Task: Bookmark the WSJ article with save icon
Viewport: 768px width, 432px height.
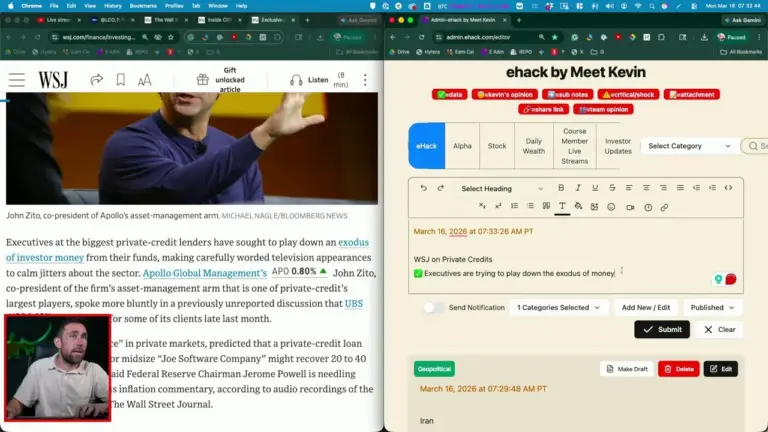Action: [x=120, y=80]
